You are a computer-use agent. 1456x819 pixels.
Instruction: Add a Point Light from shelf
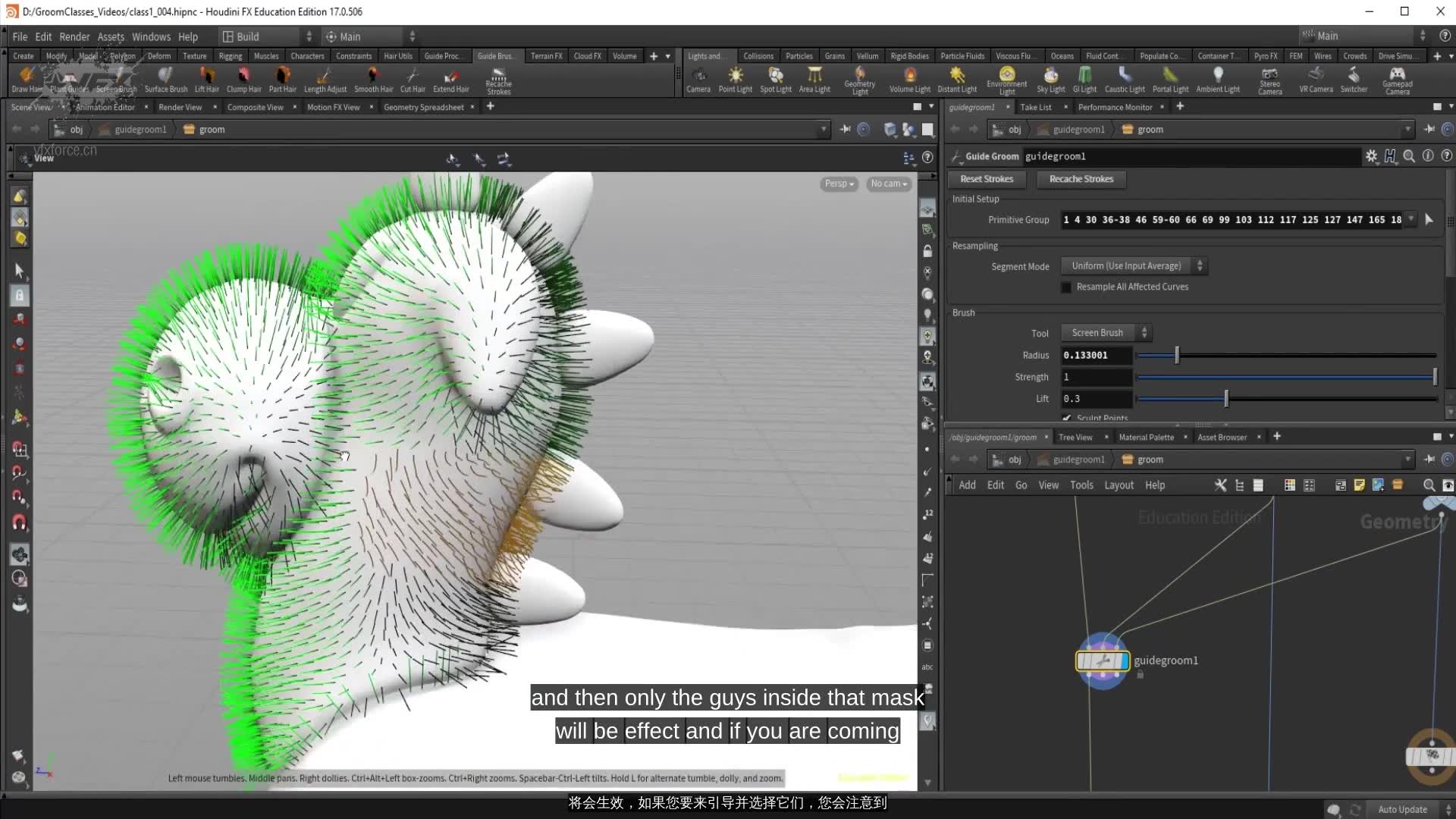tap(736, 80)
